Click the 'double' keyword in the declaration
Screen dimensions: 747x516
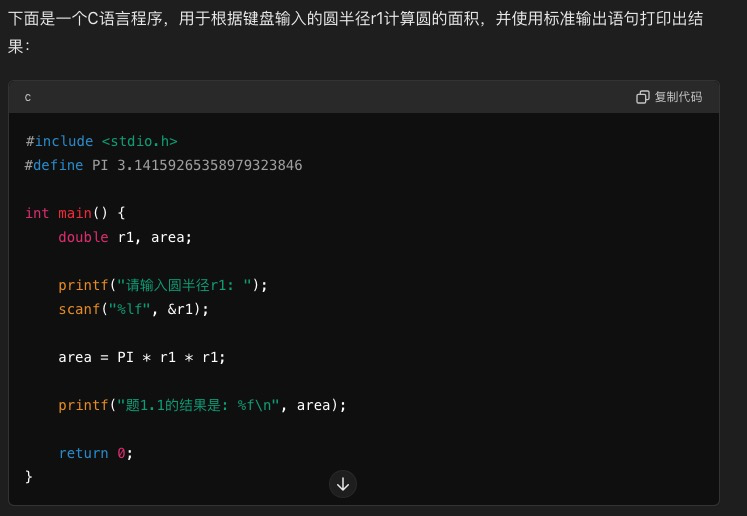(83, 237)
